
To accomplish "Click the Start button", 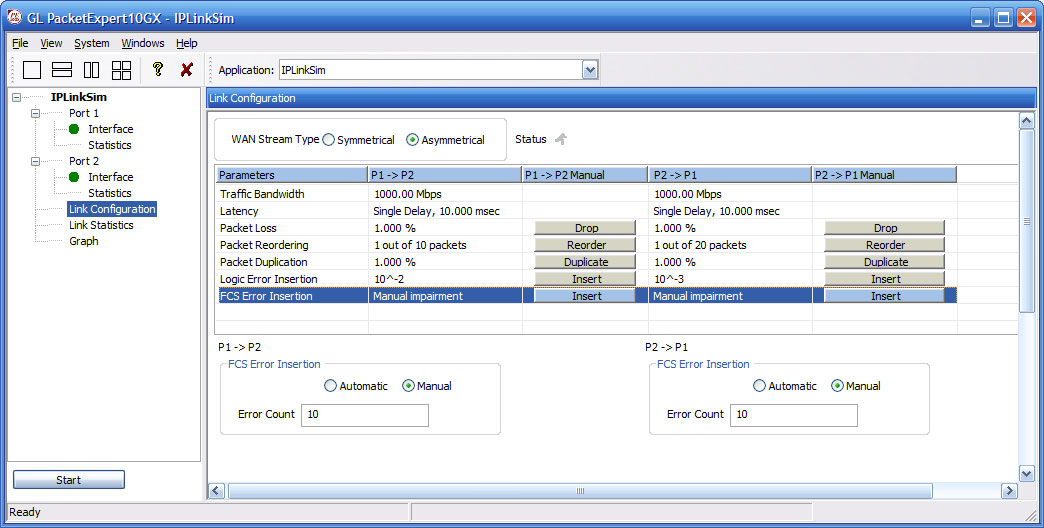I will 69,480.
